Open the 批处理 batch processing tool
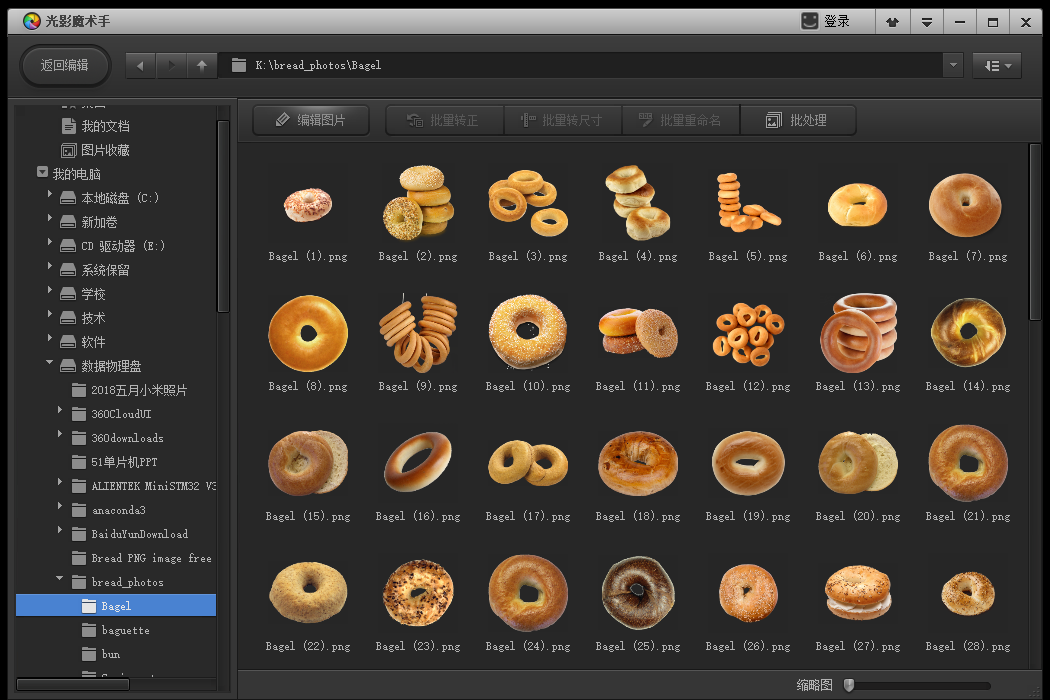 point(797,121)
